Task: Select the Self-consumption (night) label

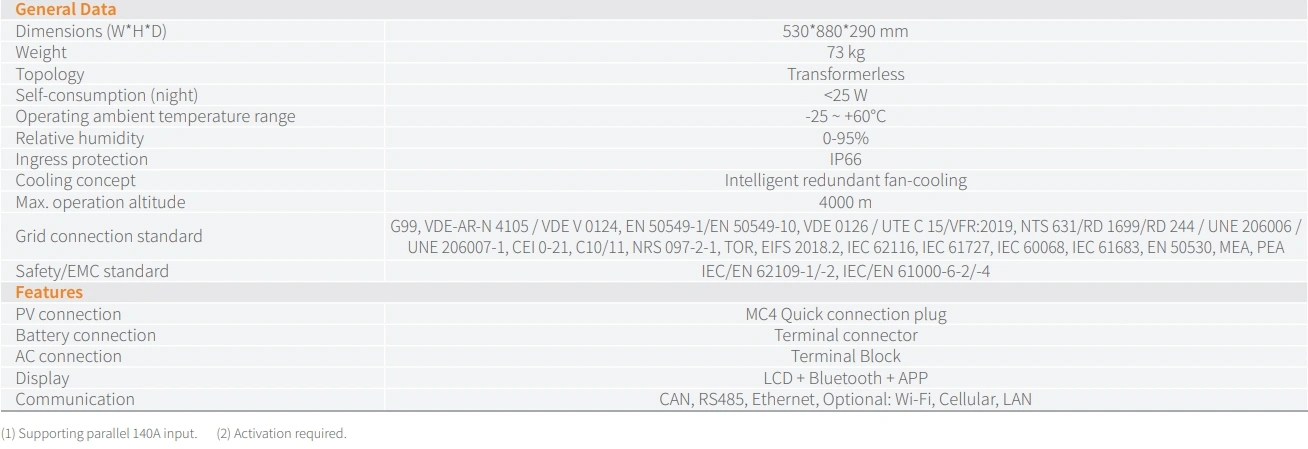Action: pyautogui.click(x=106, y=95)
